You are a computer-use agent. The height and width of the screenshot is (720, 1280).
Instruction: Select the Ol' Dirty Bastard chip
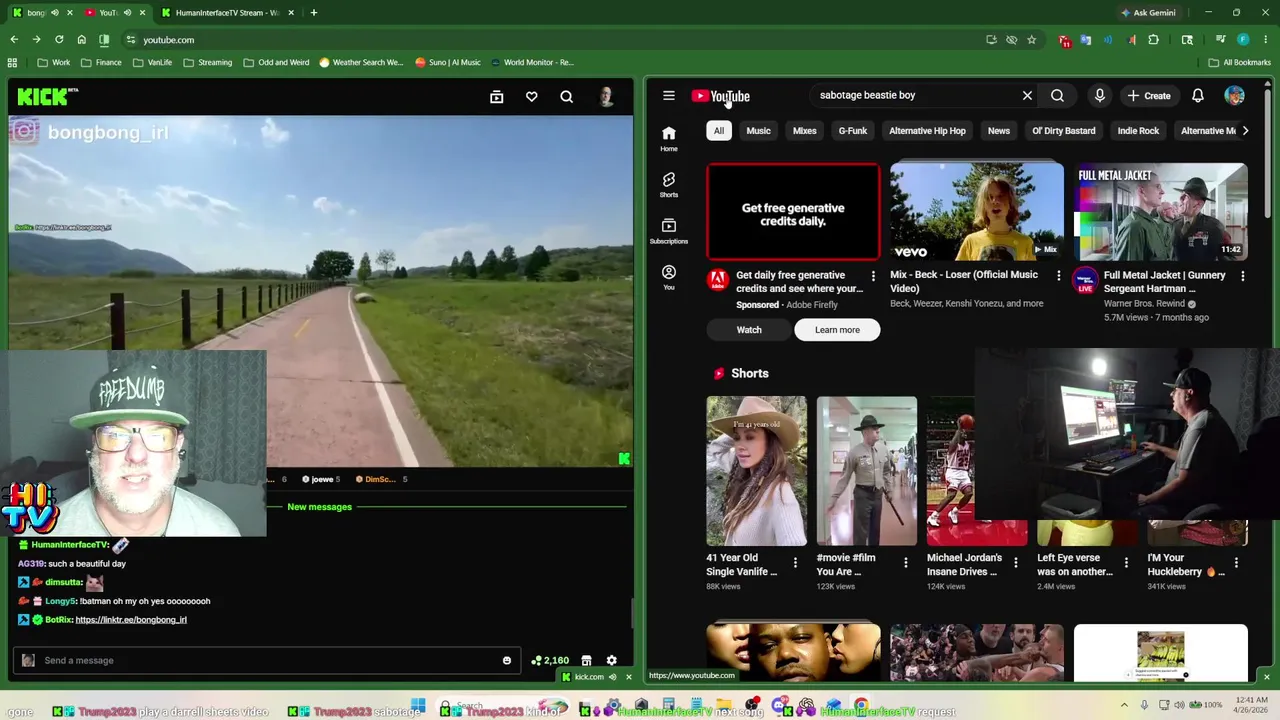[1064, 131]
